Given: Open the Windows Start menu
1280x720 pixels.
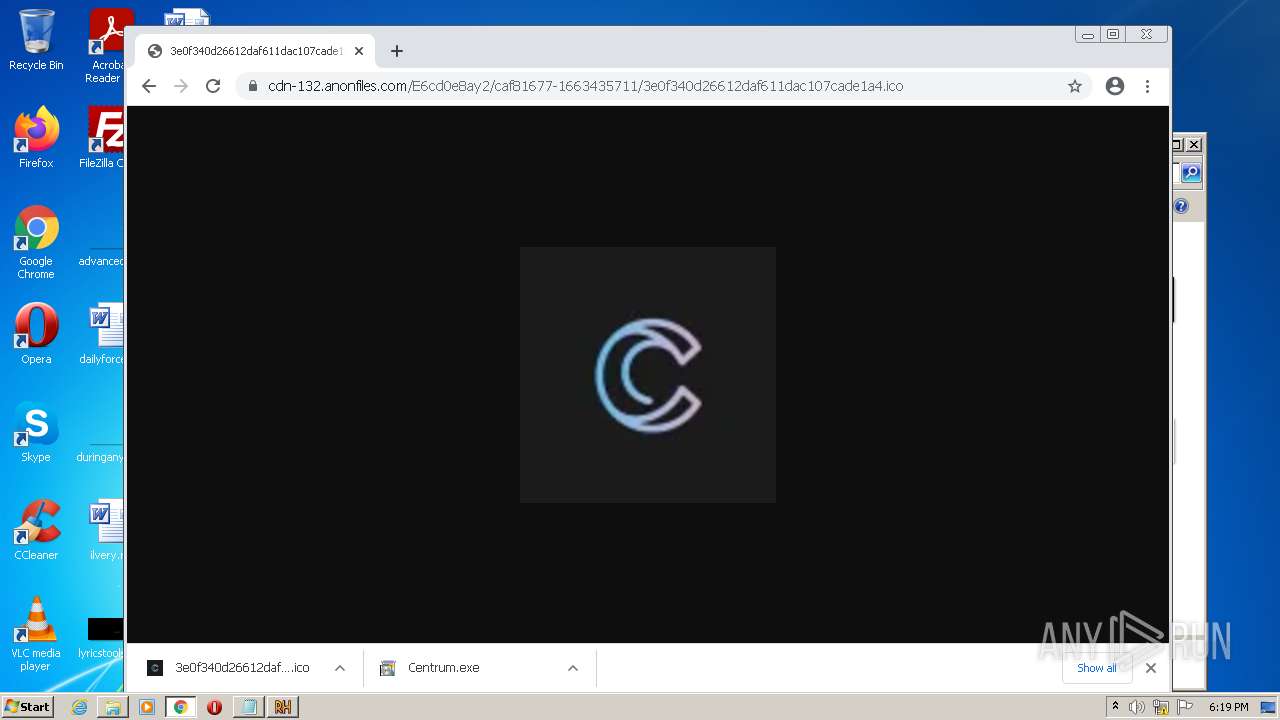Looking at the screenshot, I should [x=27, y=706].
